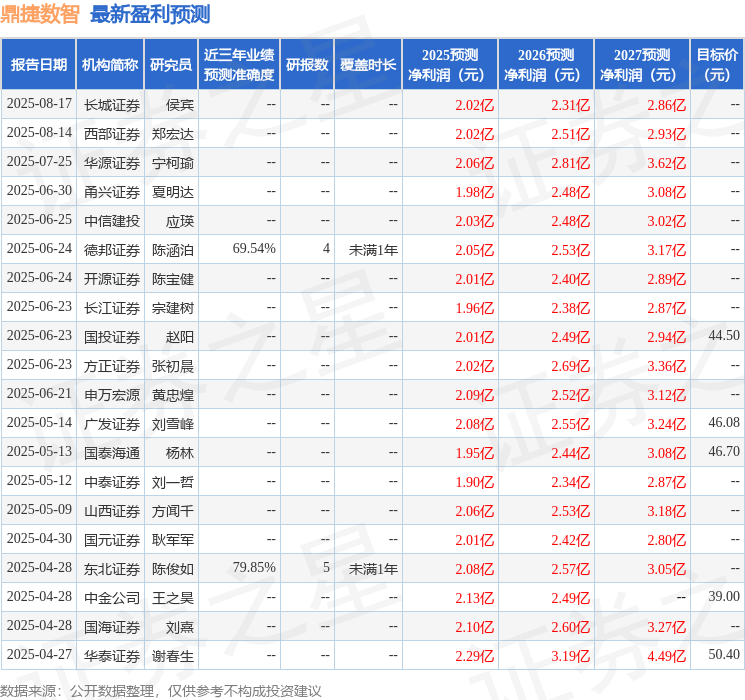Select the 中金公司 institution cell
This screenshot has width=745, height=700.
click(112, 598)
